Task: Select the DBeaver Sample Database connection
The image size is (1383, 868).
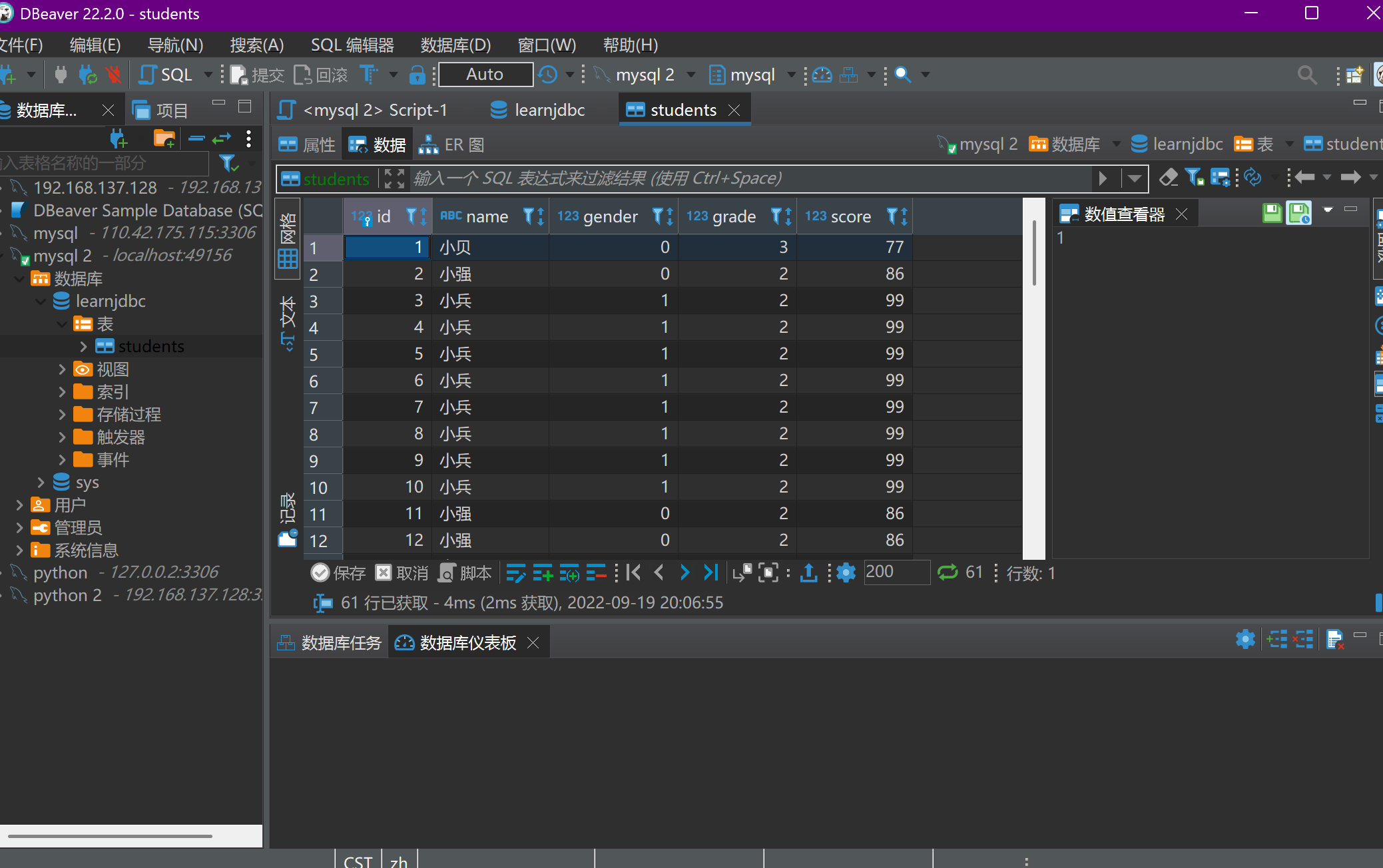Action: click(138, 210)
